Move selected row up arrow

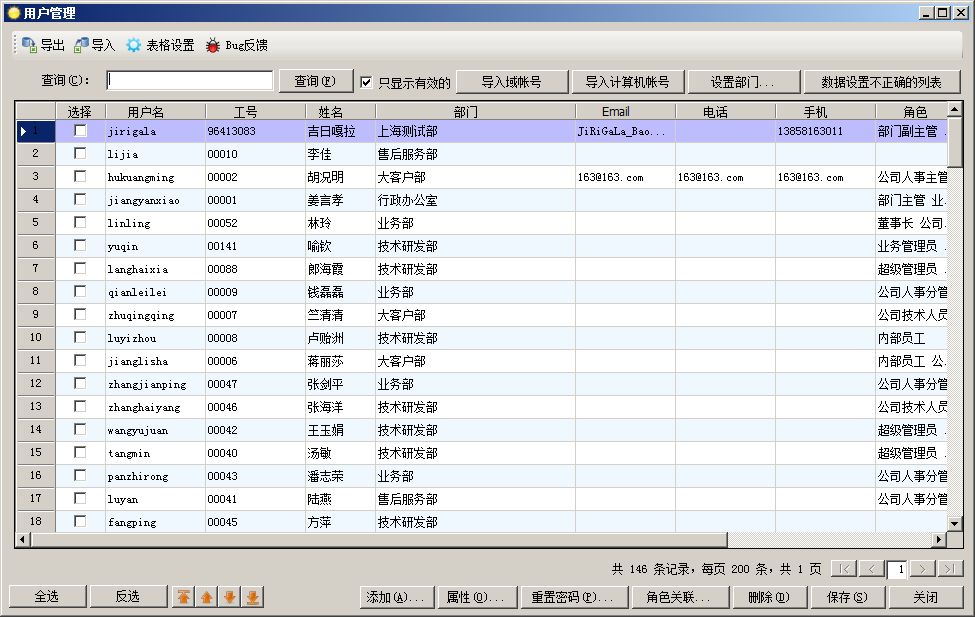(x=206, y=597)
